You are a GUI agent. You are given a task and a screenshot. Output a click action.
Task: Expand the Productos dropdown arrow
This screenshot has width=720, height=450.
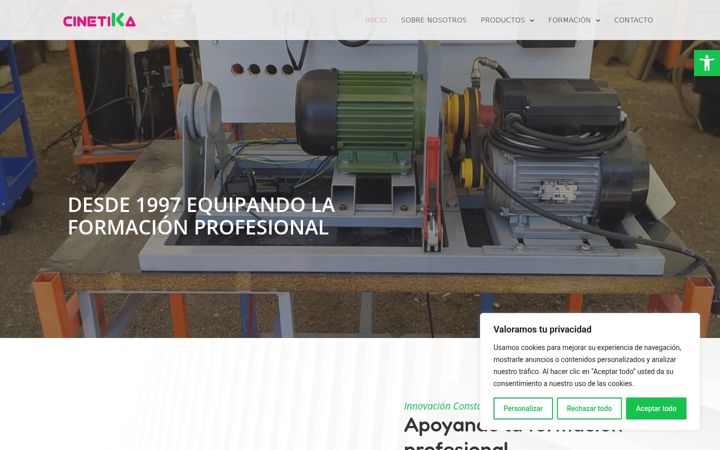[x=532, y=21]
